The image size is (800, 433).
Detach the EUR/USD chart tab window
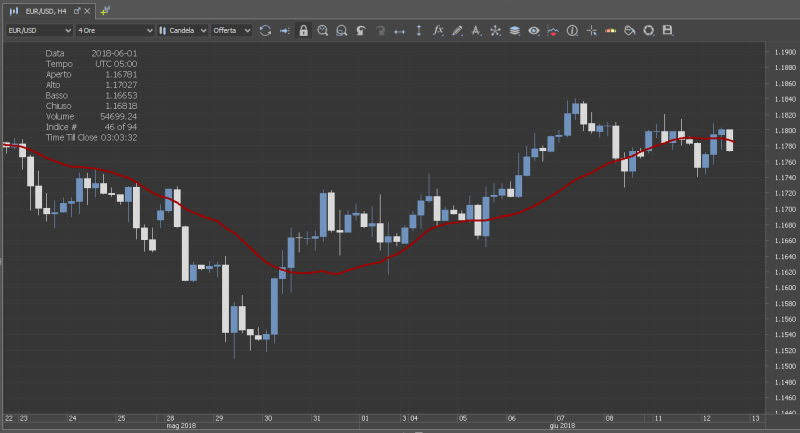click(x=77, y=9)
